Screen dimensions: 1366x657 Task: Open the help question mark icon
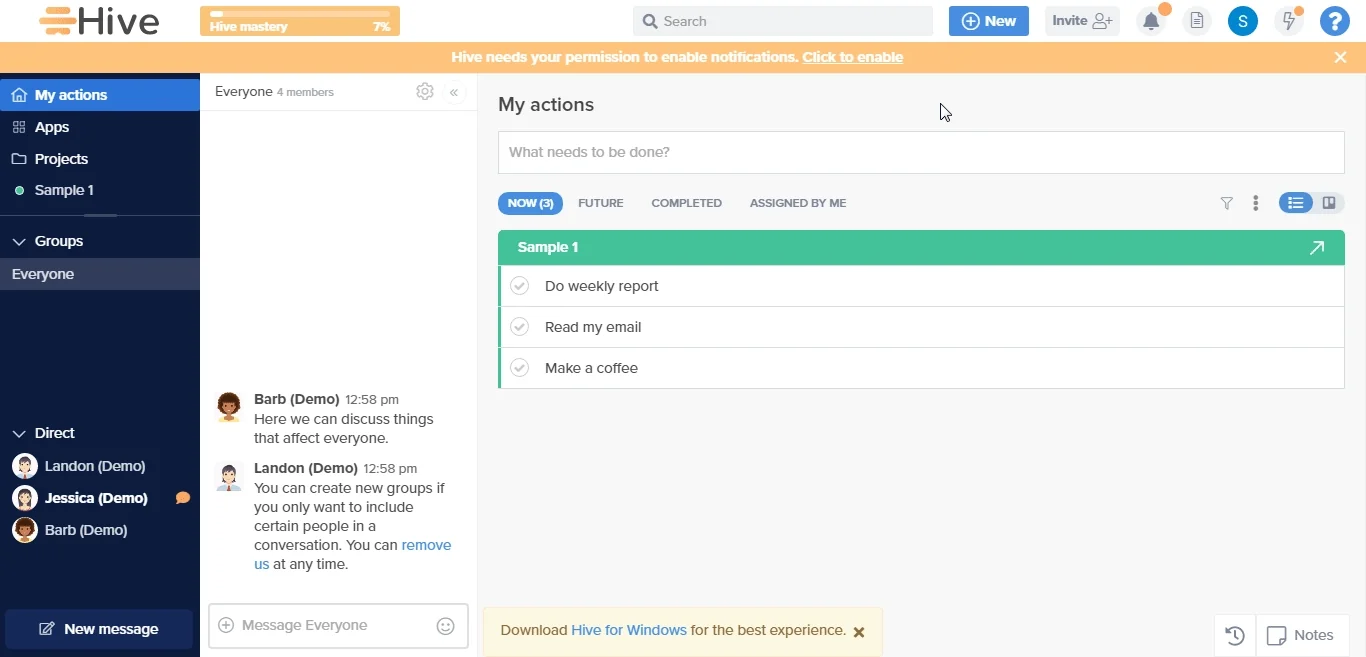coord(1335,21)
